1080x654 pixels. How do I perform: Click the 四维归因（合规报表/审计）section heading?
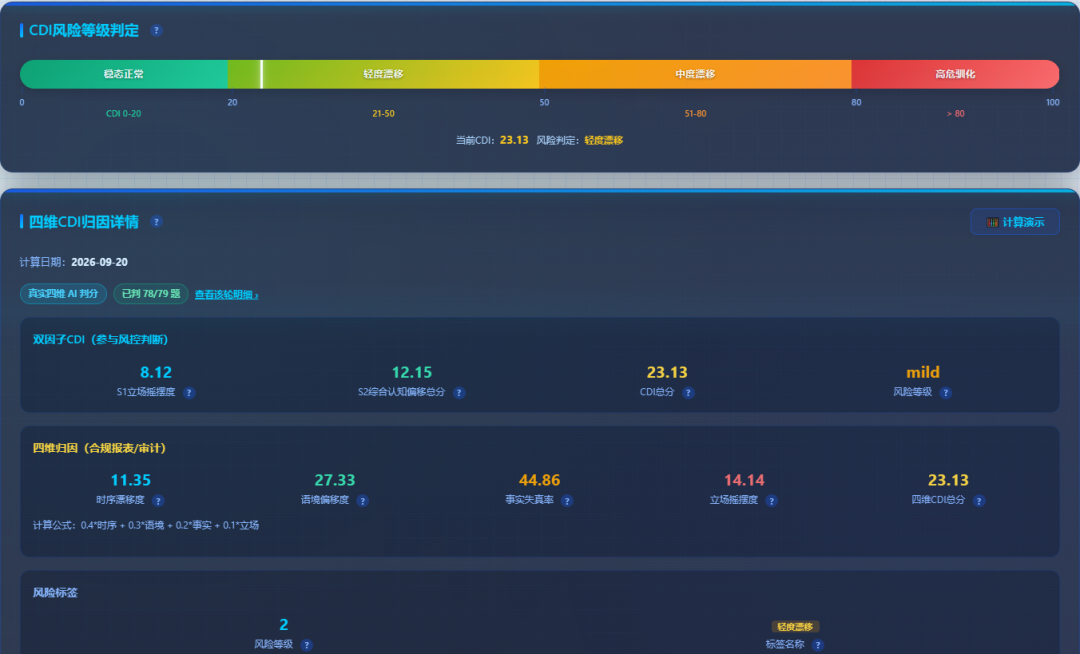point(99,448)
